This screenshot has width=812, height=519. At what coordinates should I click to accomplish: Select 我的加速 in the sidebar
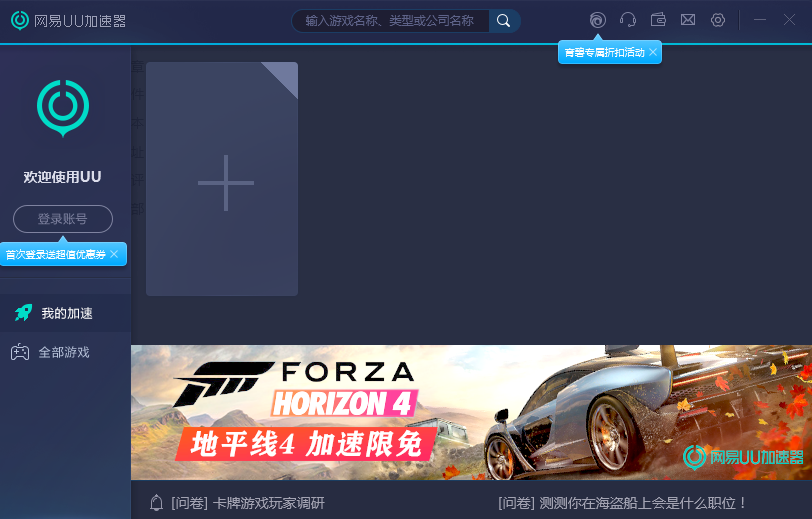[x=65, y=313]
